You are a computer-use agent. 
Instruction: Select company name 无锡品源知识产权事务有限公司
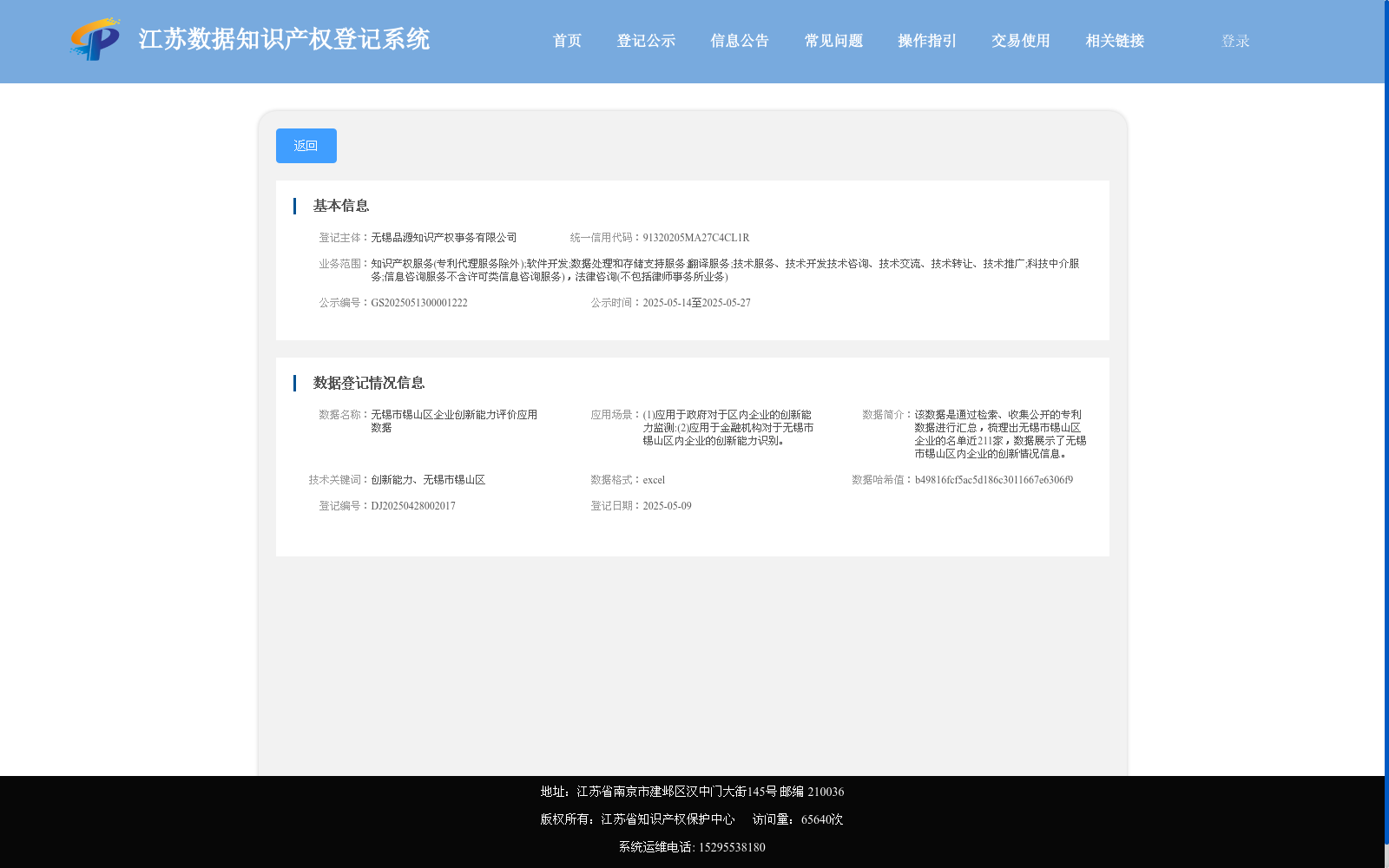444,238
